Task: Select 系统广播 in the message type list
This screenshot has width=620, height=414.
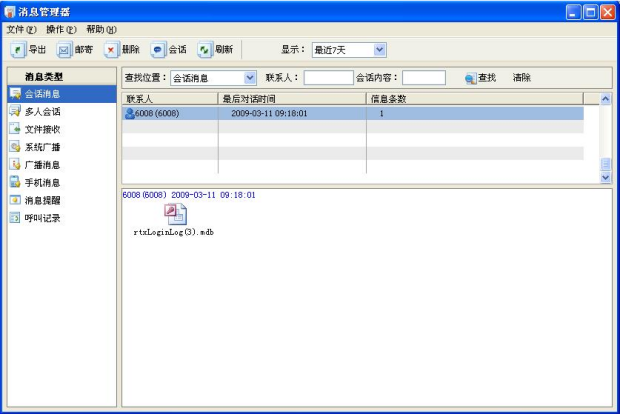Action: (x=62, y=147)
